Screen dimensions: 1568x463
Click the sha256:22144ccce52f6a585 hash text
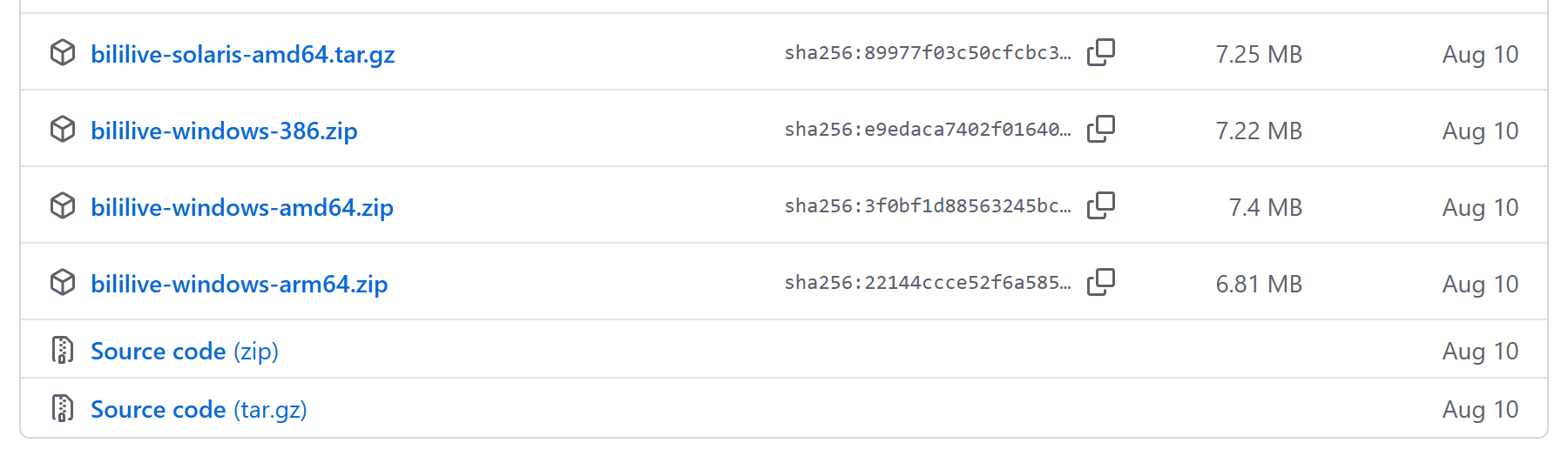[x=927, y=283]
